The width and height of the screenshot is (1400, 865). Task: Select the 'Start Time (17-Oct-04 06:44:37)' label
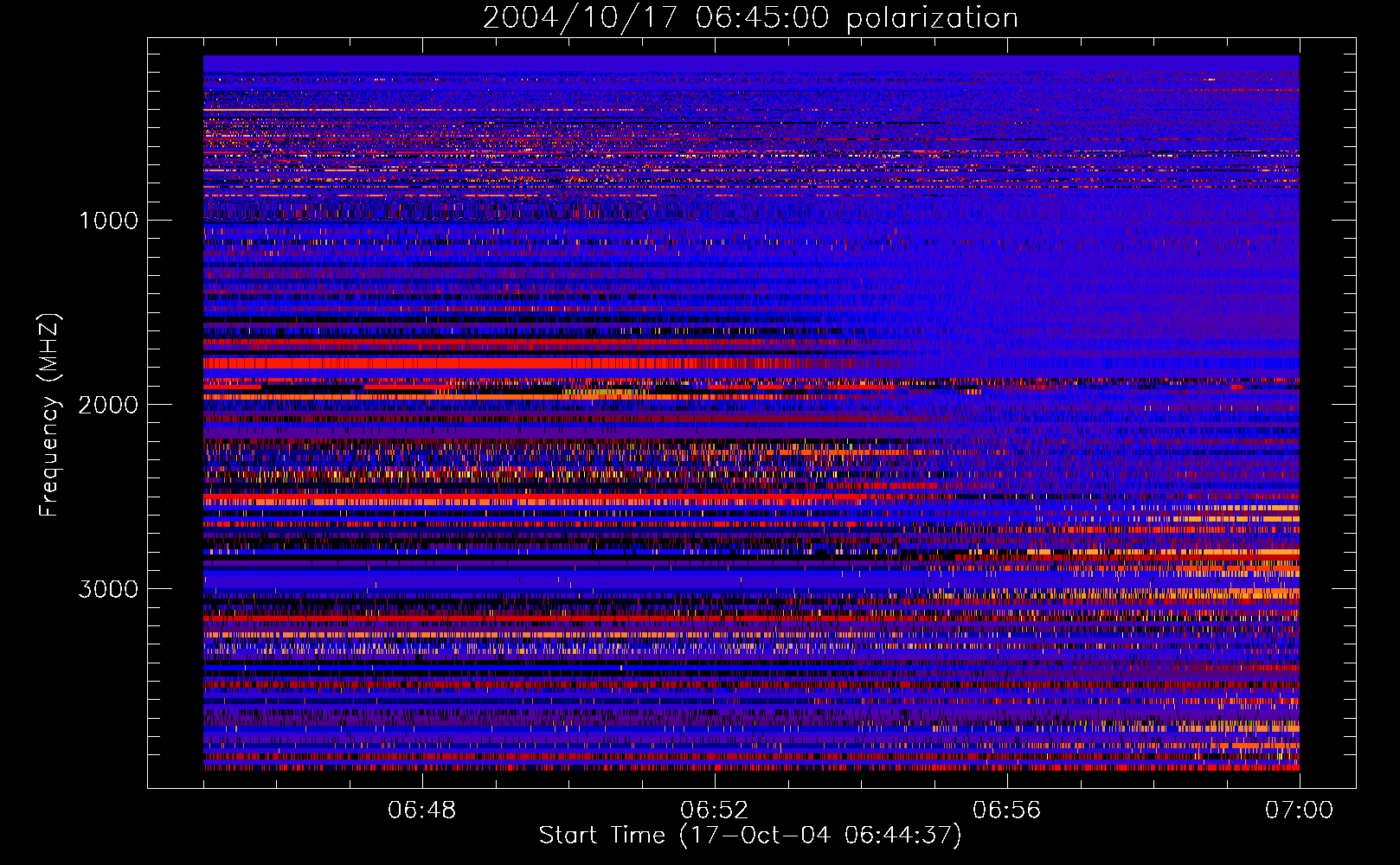pyautogui.click(x=750, y=836)
